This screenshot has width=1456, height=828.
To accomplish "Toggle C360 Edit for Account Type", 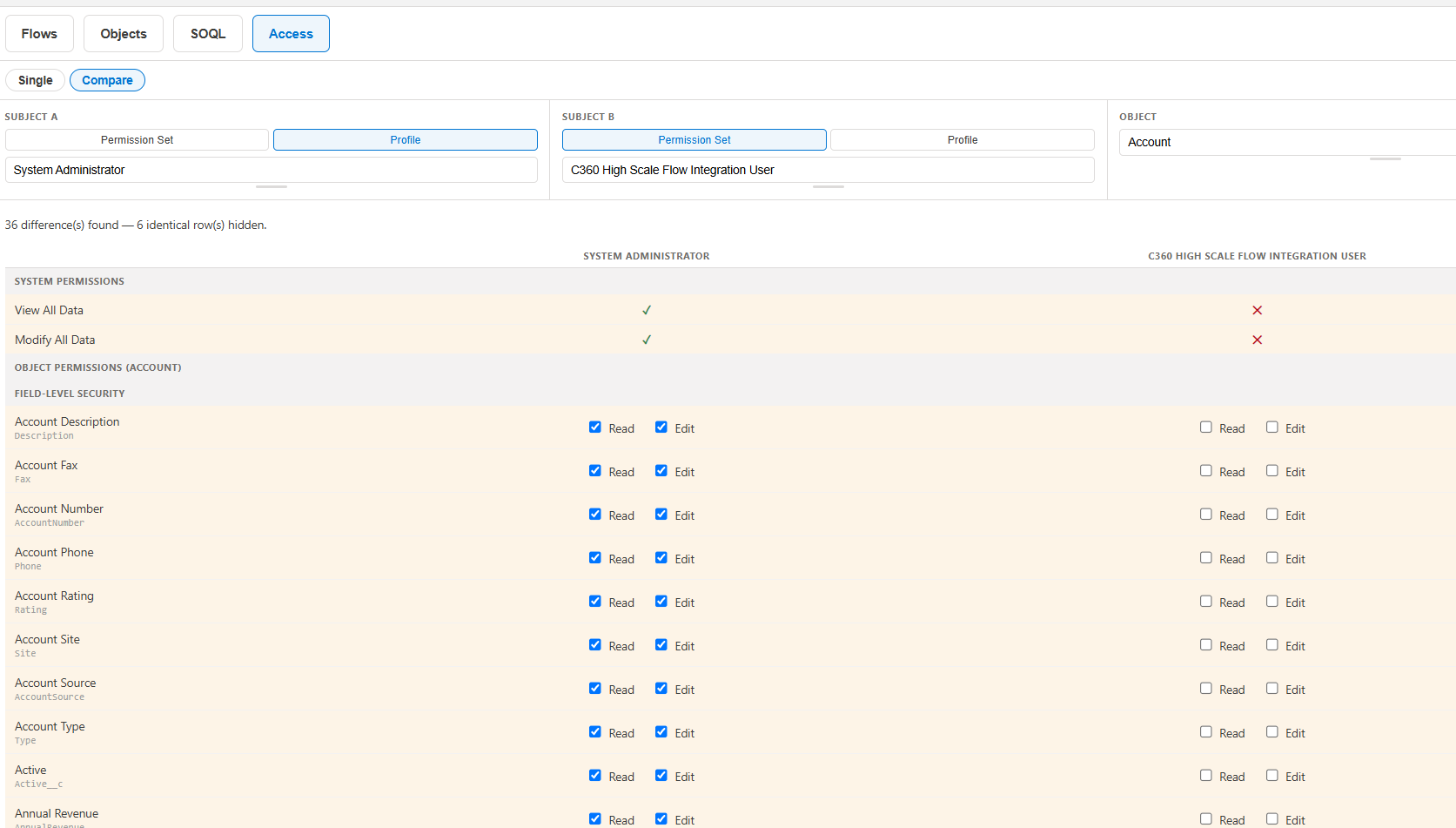I will (x=1272, y=732).
